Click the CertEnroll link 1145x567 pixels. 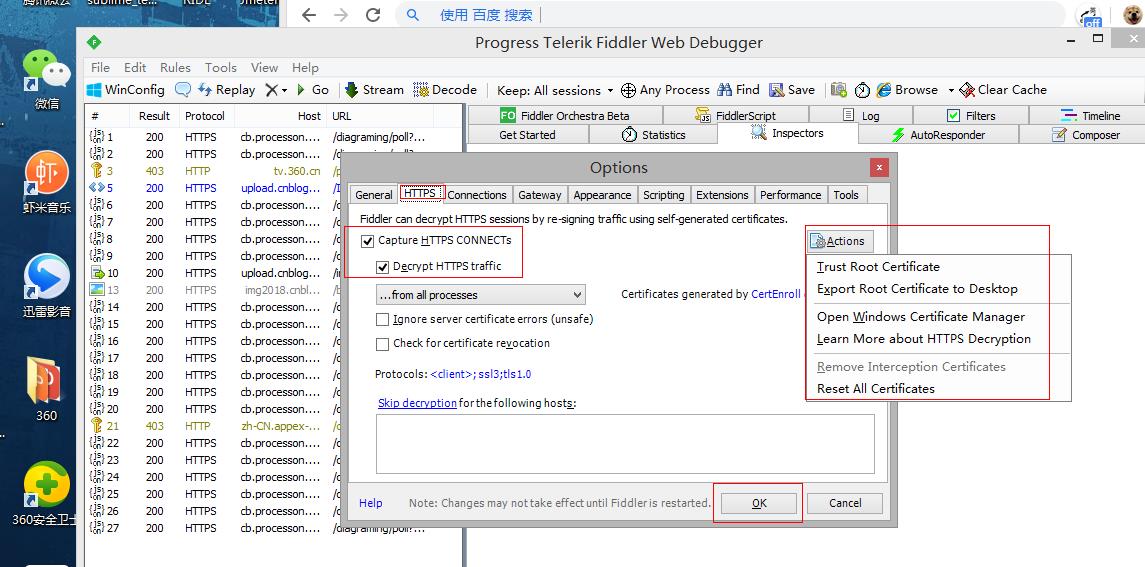pos(777,294)
